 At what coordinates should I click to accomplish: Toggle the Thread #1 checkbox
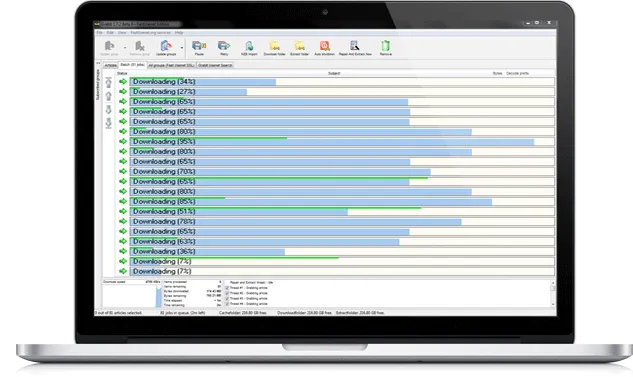(x=227, y=288)
